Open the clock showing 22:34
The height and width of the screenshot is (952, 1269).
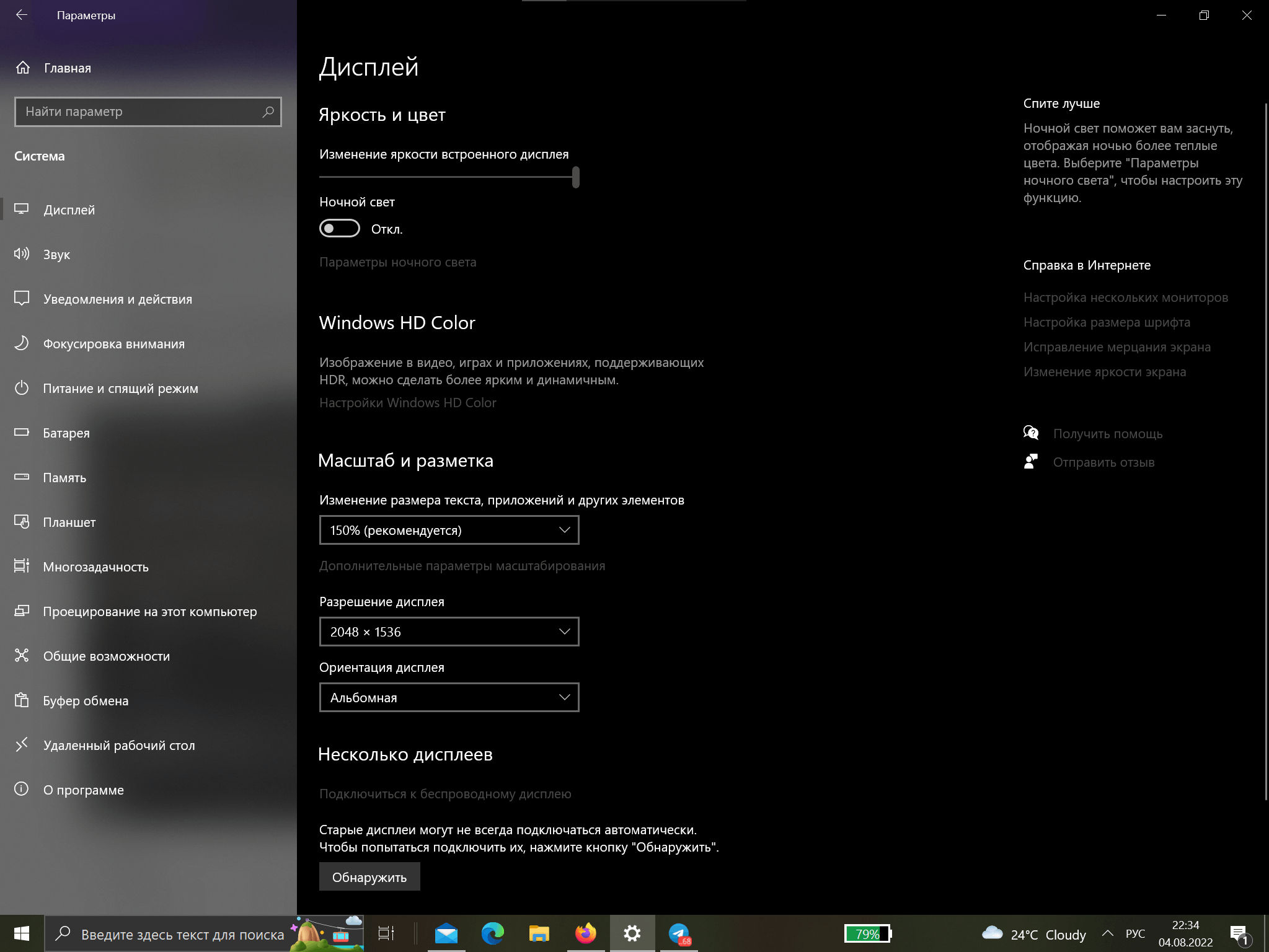1185,934
